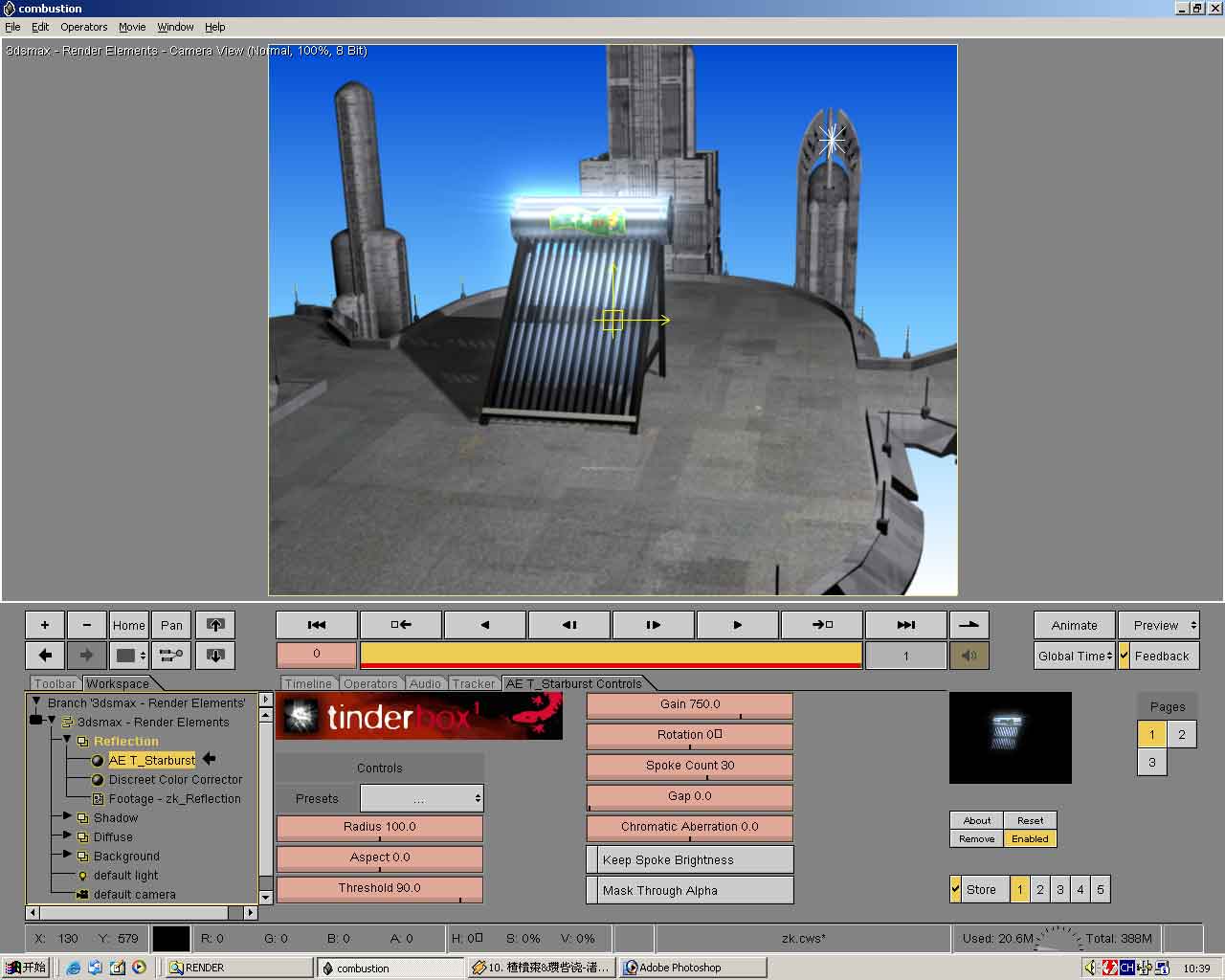Image resolution: width=1225 pixels, height=980 pixels.
Task: Expand the Shadow layer in the workspace
Action: (x=67, y=817)
